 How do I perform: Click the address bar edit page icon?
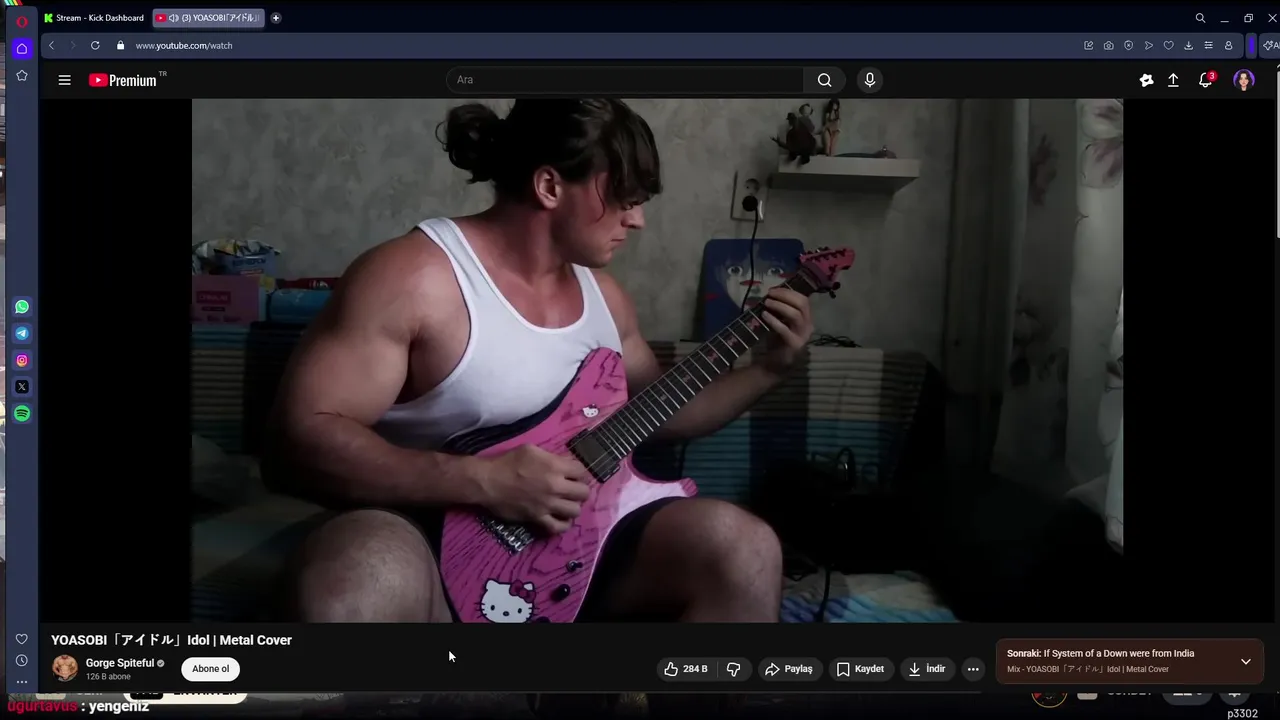pos(1088,45)
